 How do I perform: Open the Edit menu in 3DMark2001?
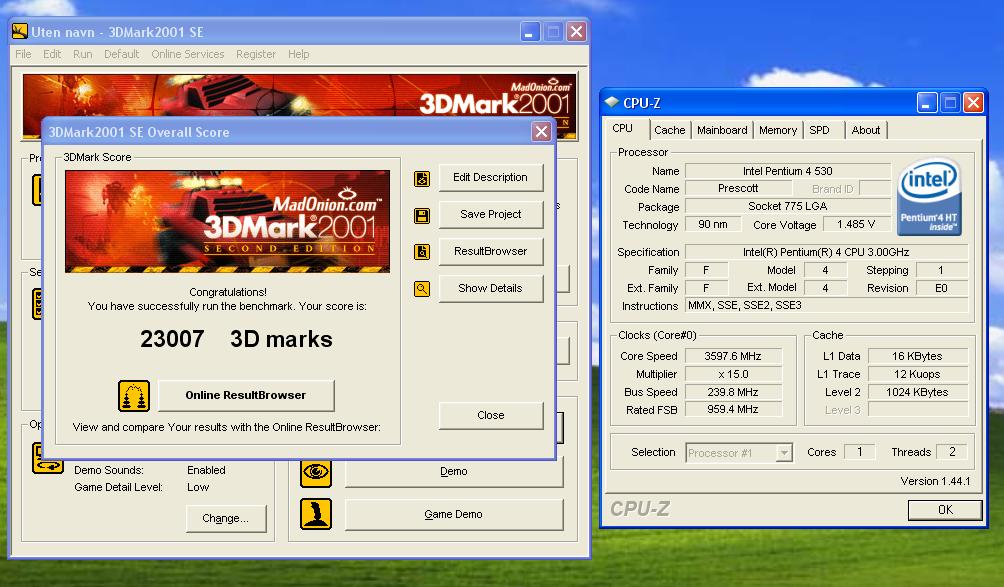[x=52, y=54]
